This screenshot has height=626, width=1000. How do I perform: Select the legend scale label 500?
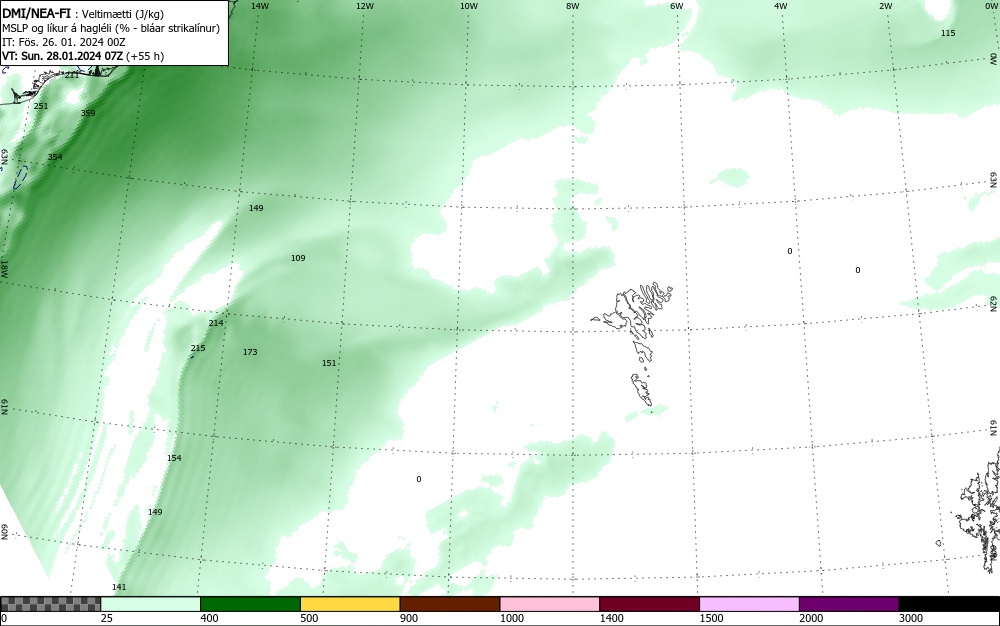tap(309, 618)
